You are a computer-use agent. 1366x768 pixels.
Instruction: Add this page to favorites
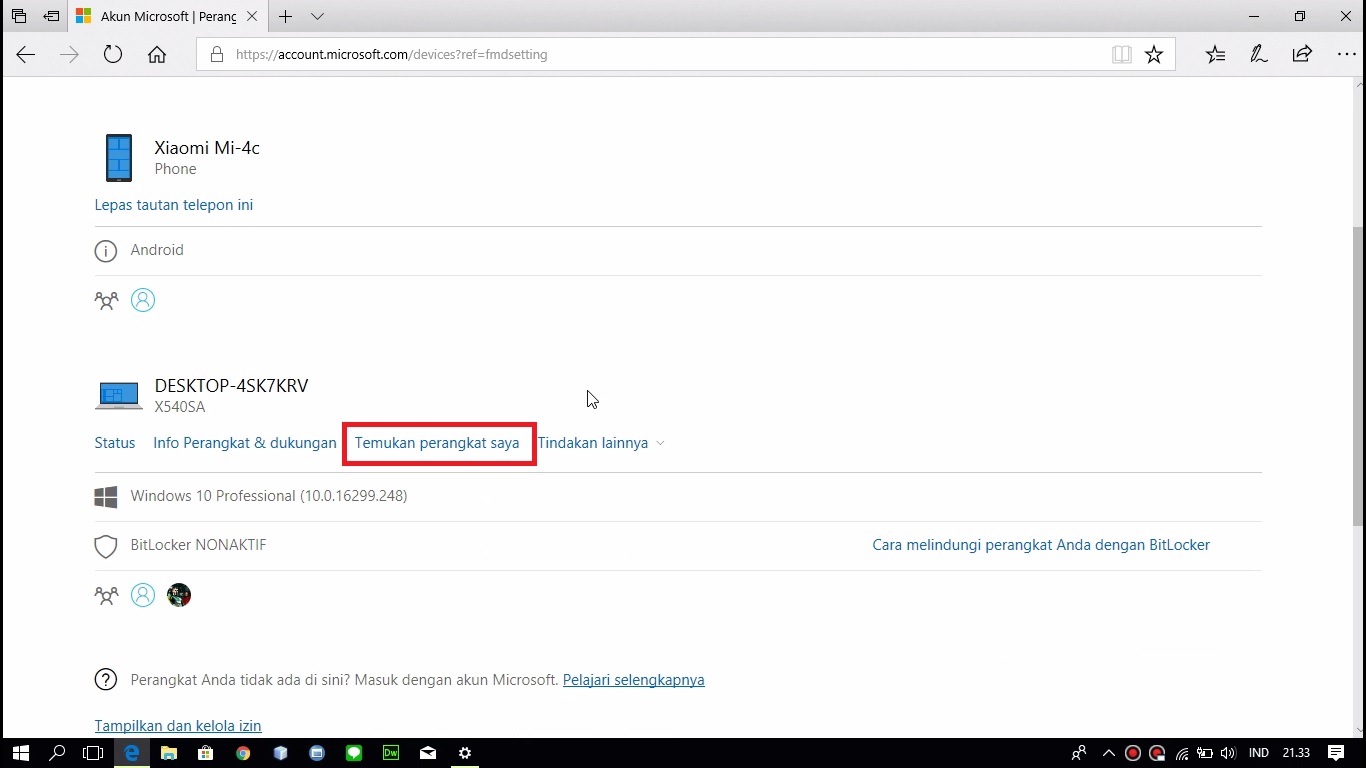click(x=1154, y=55)
